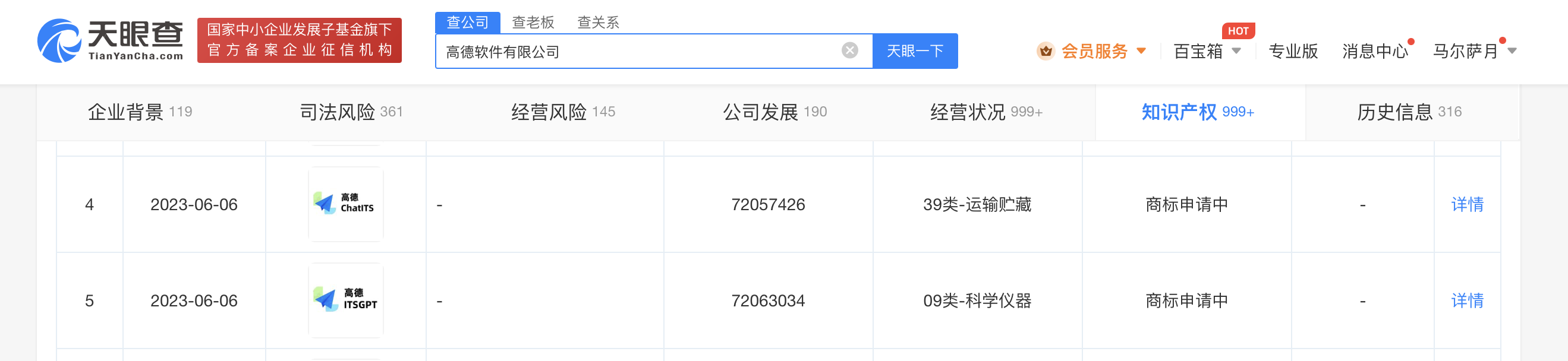This screenshot has width=1568, height=361.
Task: Expand the 百宝箱 dropdown arrow
Action: [x=1236, y=51]
